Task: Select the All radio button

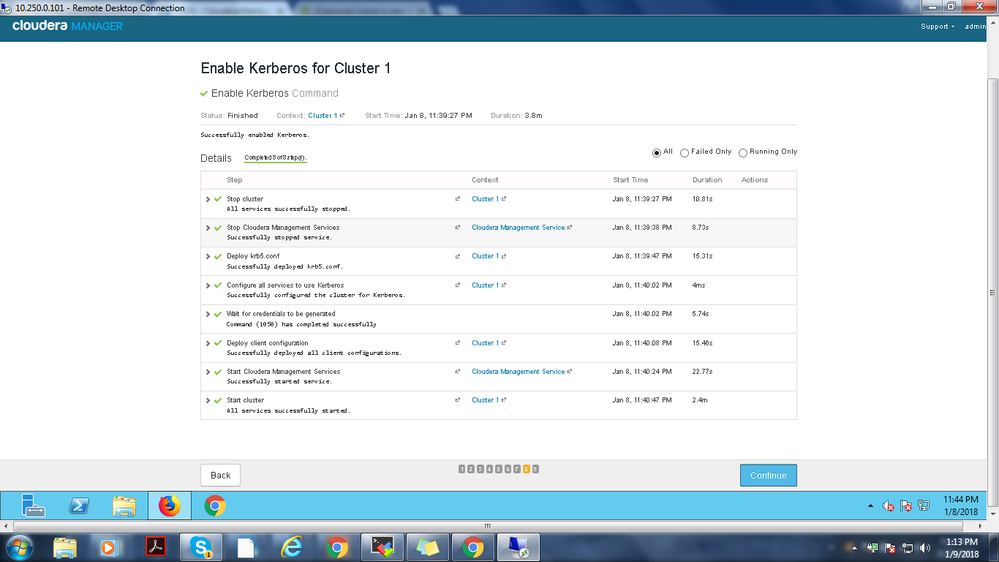Action: tap(657, 153)
